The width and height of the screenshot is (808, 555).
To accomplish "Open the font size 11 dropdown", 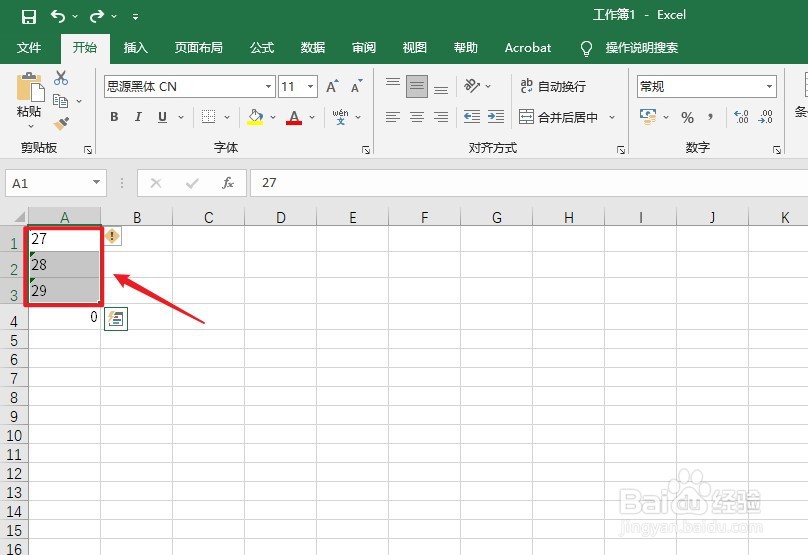I will click(311, 87).
